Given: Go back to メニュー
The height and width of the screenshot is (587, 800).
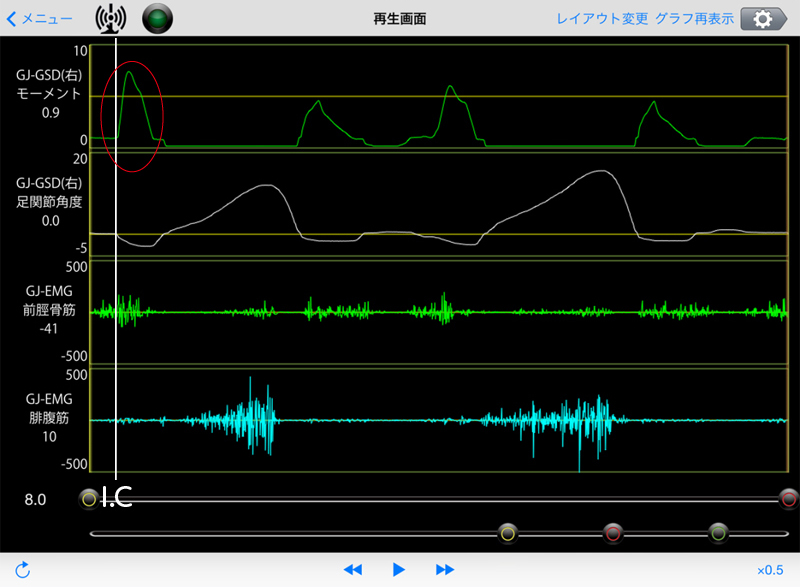Looking at the screenshot, I should pyautogui.click(x=39, y=19).
